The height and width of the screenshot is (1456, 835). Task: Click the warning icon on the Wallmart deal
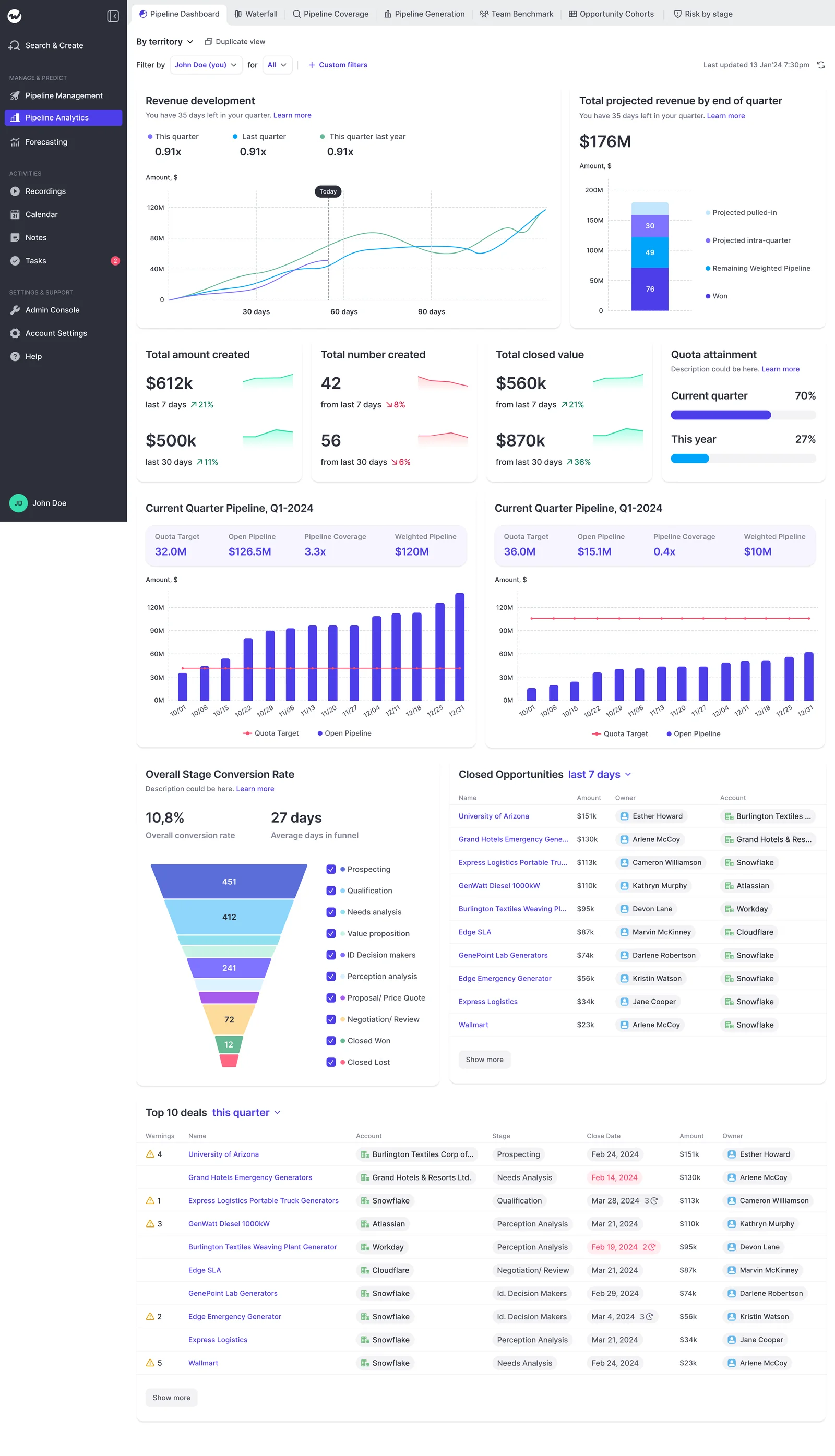(150, 1363)
